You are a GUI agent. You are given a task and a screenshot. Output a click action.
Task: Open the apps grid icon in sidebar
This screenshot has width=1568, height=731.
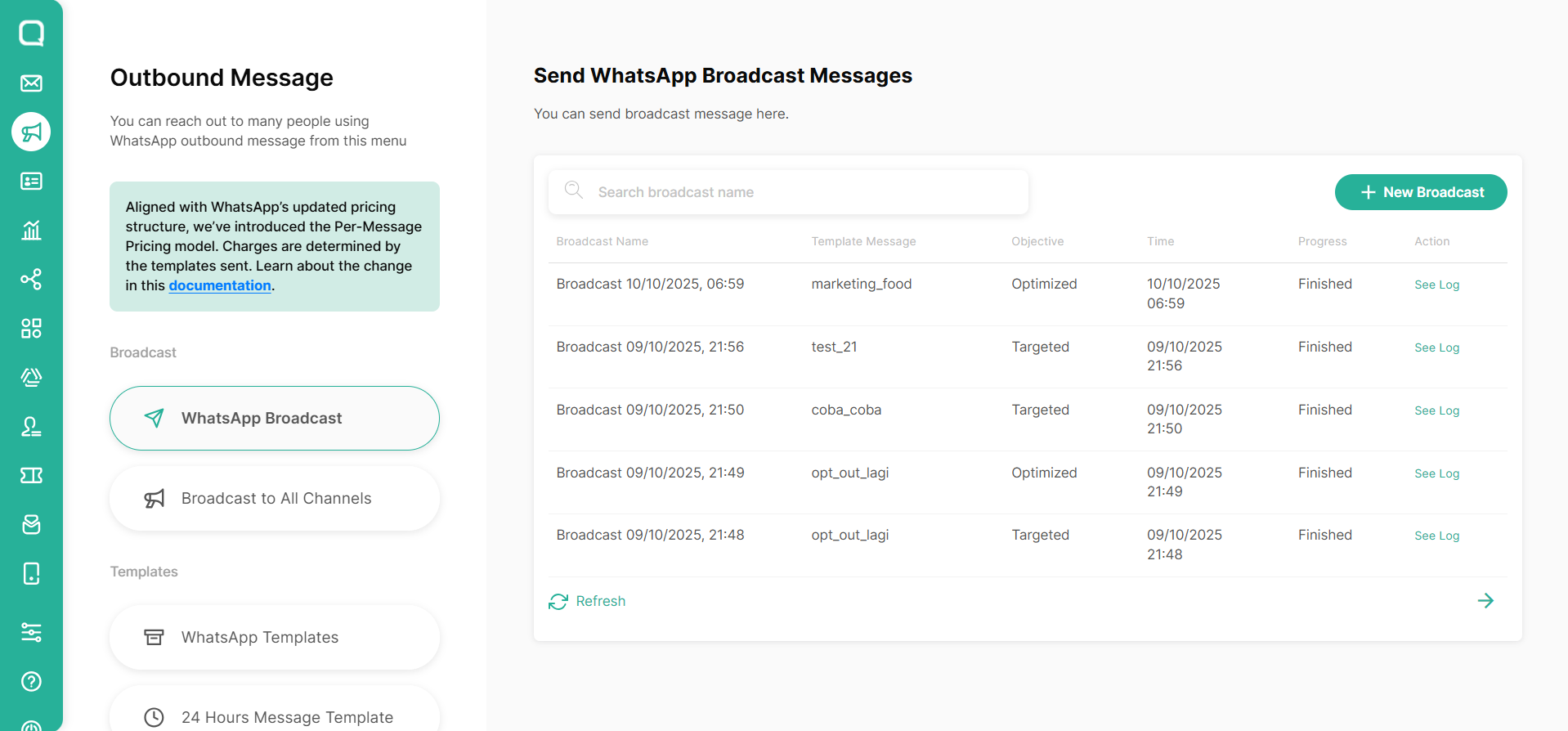pos(31,329)
